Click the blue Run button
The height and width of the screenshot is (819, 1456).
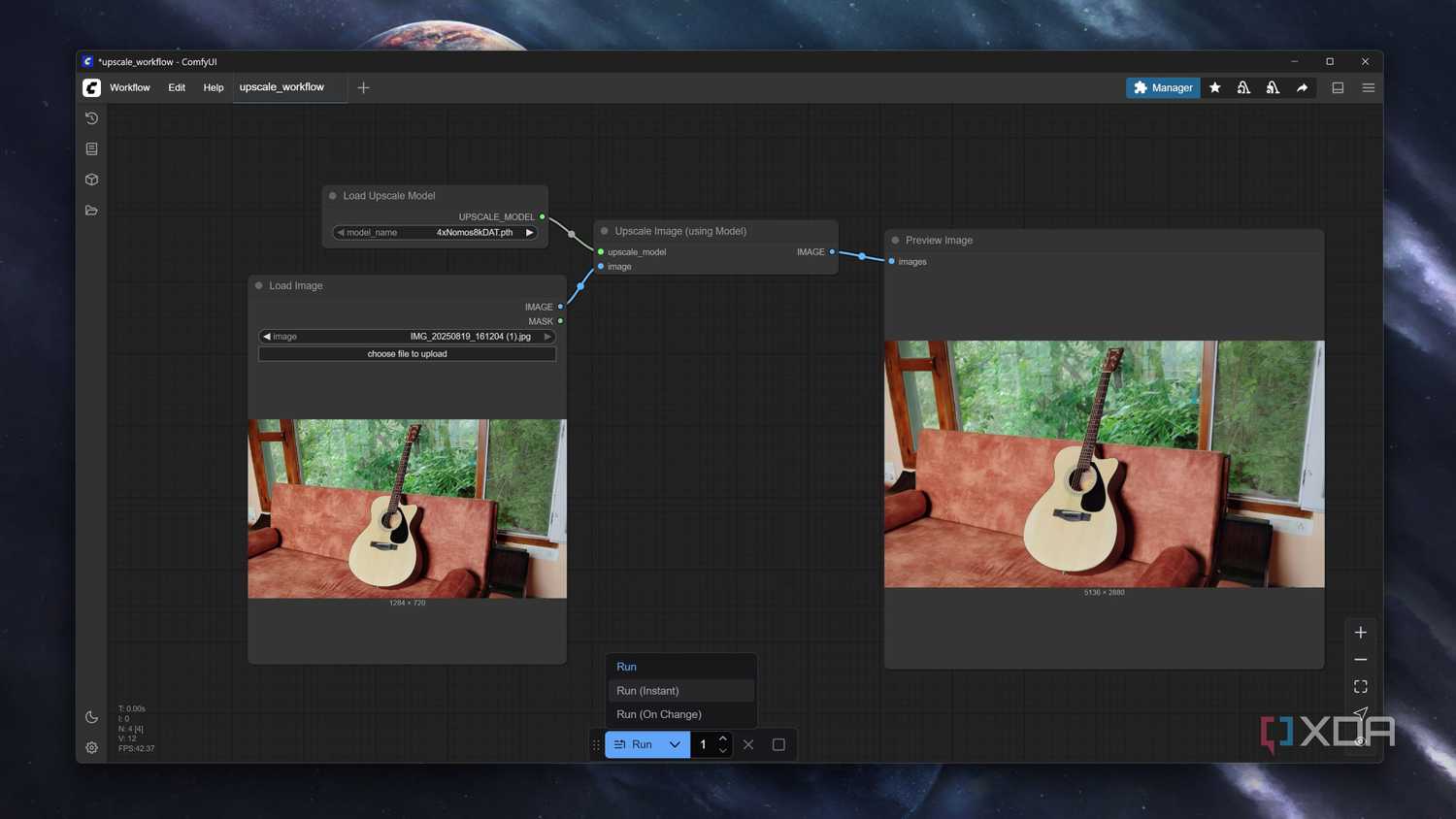[x=633, y=744]
